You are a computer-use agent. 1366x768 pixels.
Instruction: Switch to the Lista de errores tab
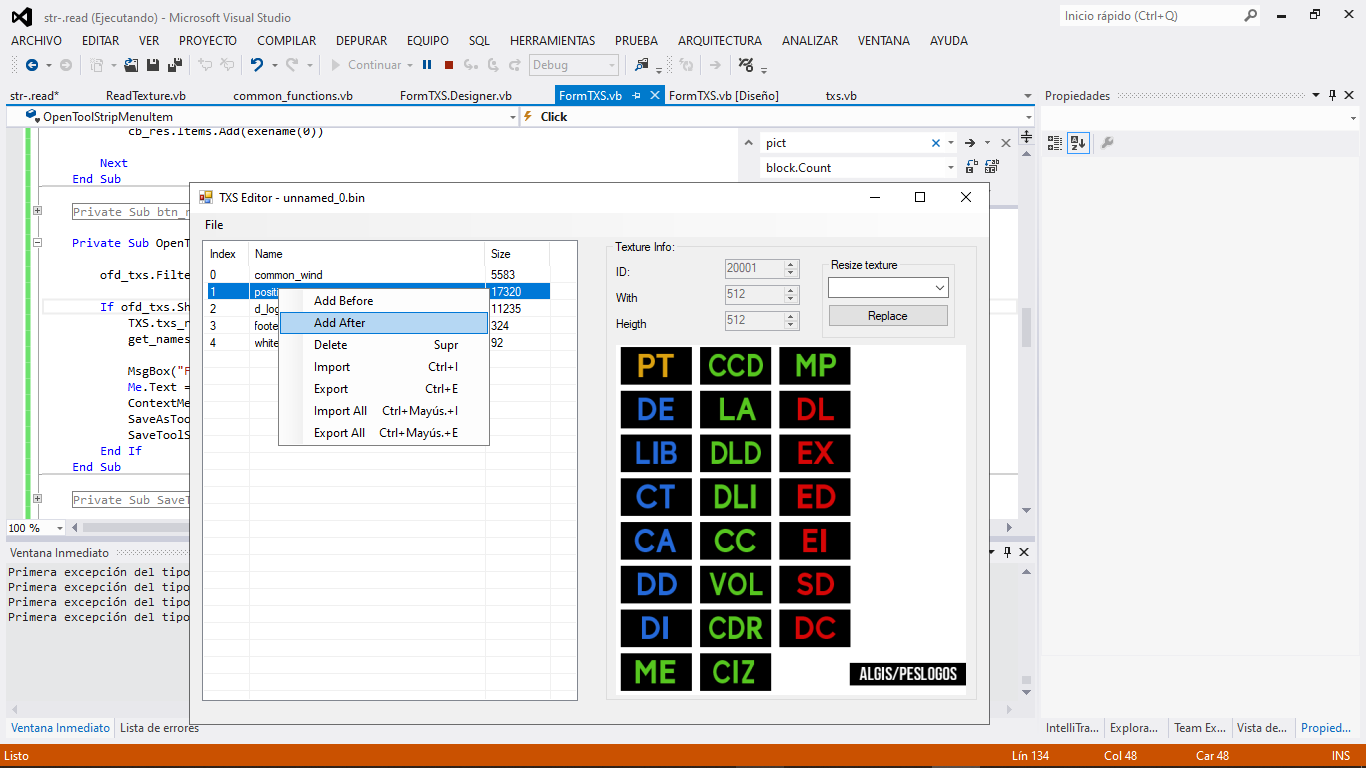[x=159, y=728]
